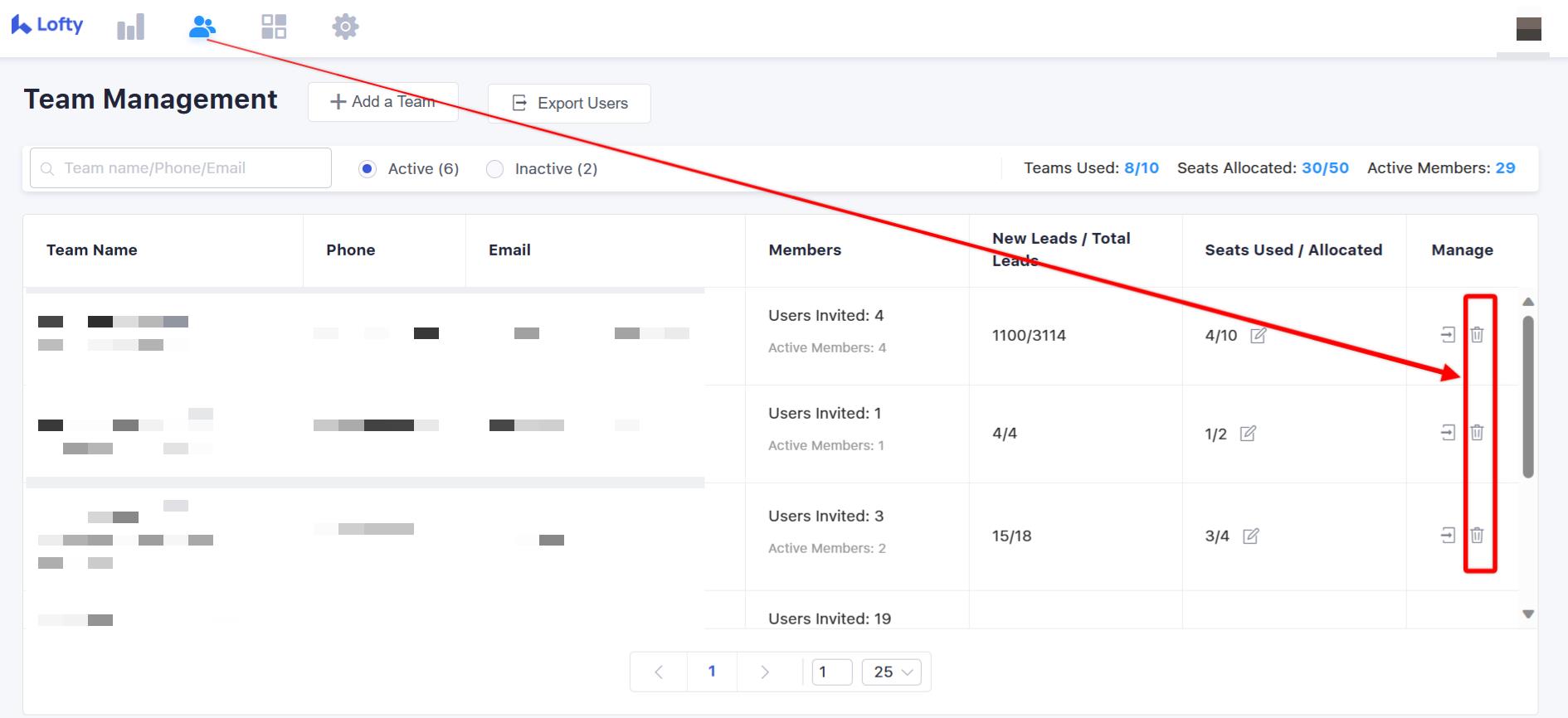The width and height of the screenshot is (1568, 718).
Task: Open the user profile avatar menu
Action: 1528,29
